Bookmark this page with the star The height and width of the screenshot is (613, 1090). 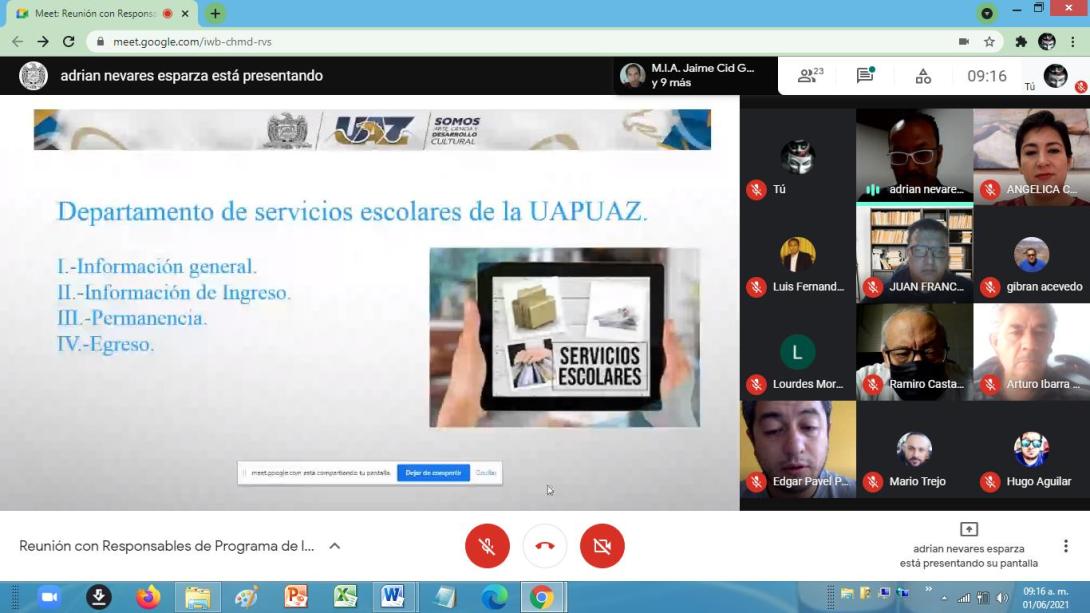tap(989, 42)
